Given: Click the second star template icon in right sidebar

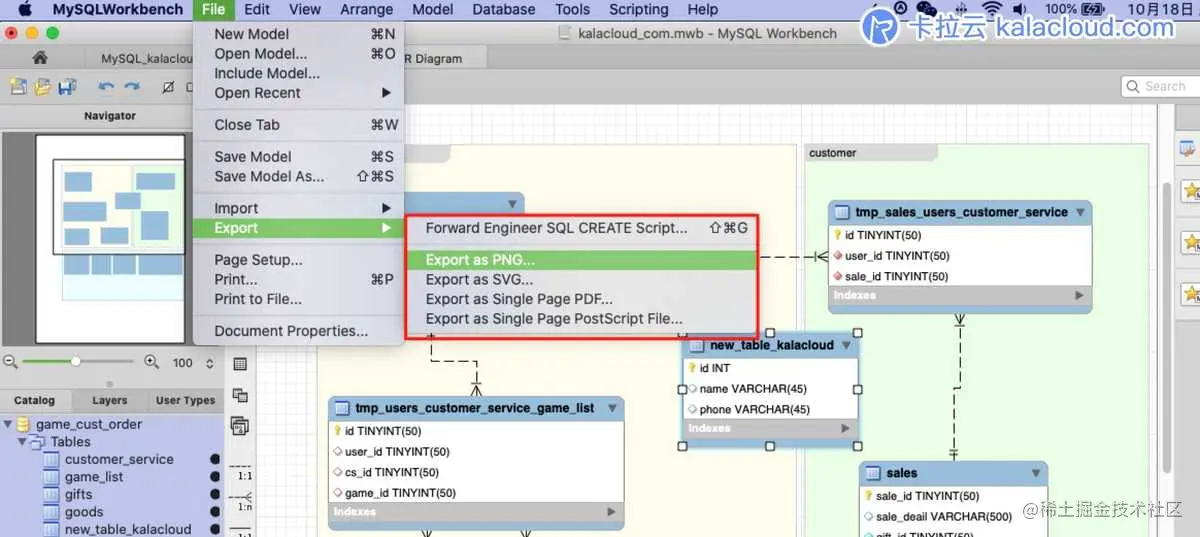Looking at the screenshot, I should click(1191, 242).
